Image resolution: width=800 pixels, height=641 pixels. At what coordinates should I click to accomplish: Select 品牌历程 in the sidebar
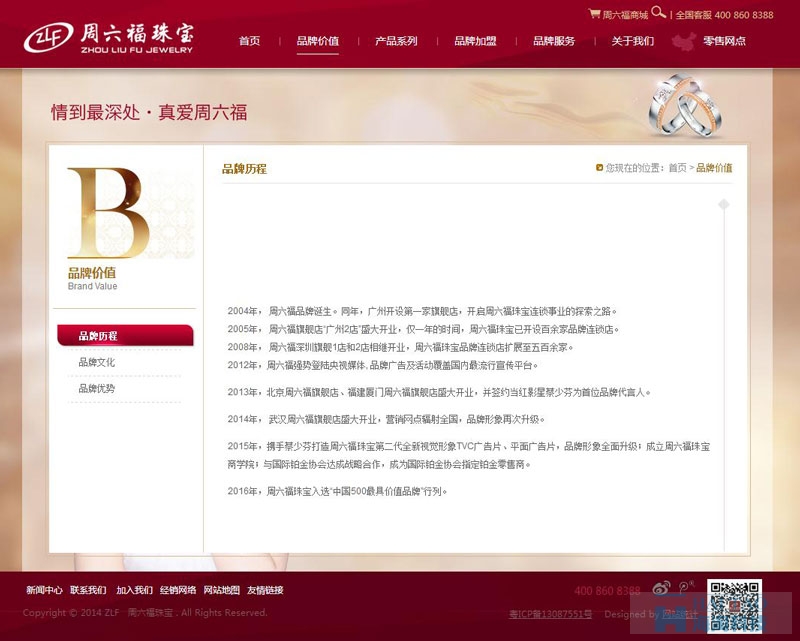coord(126,335)
